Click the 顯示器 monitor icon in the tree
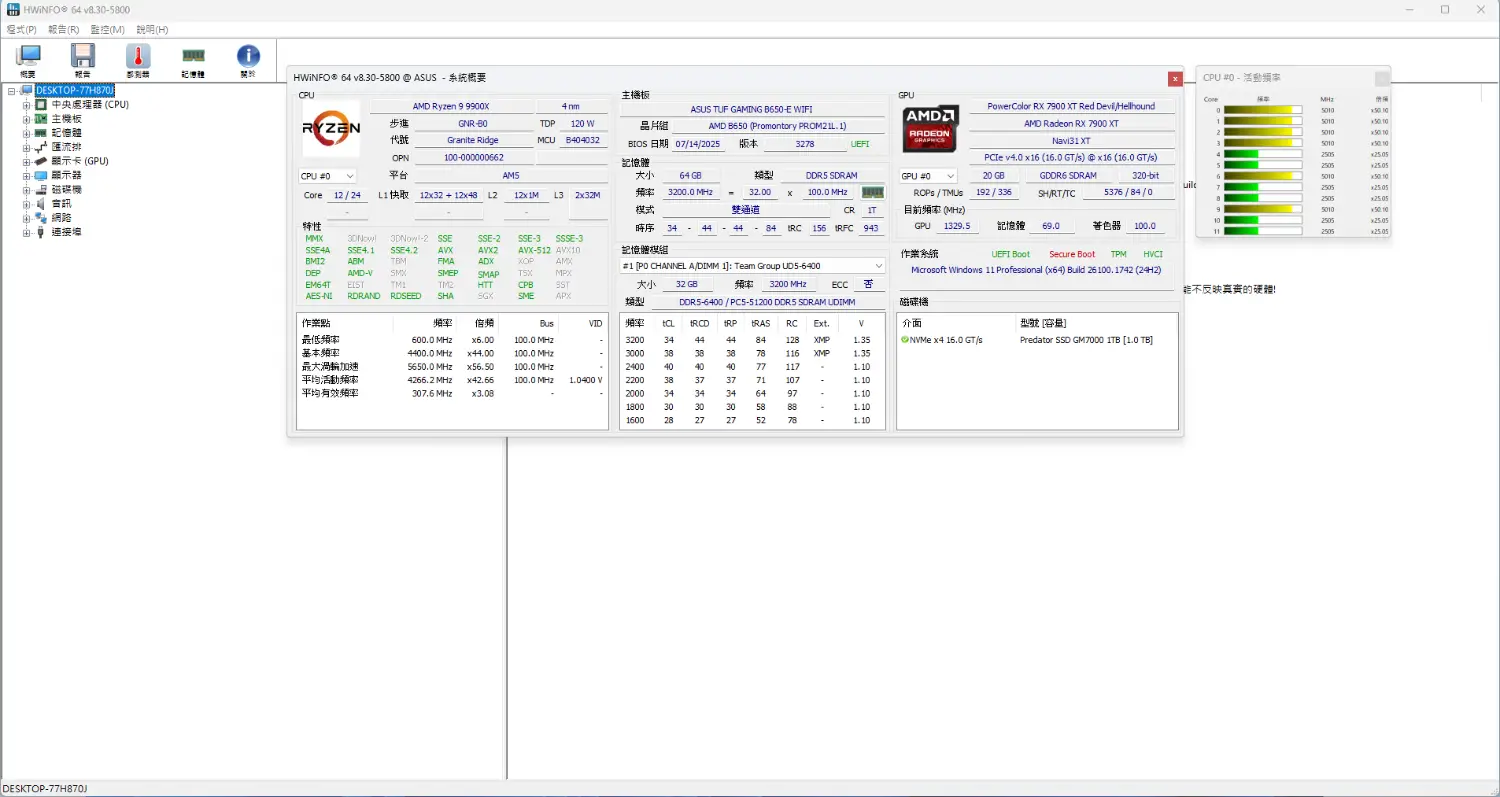Image resolution: width=1500 pixels, height=797 pixels. [41, 175]
